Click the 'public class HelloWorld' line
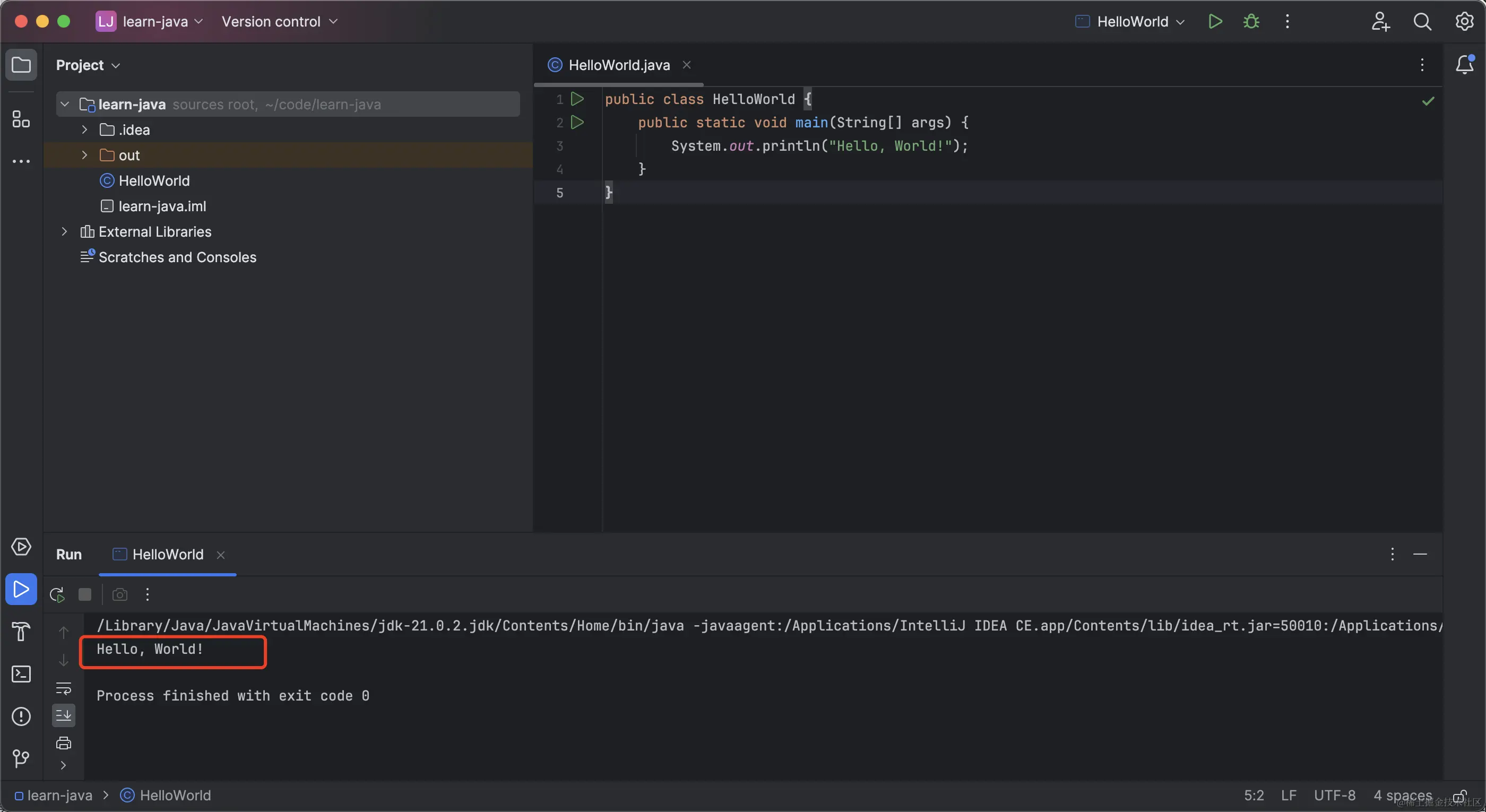This screenshot has width=1486, height=812. 709,99
